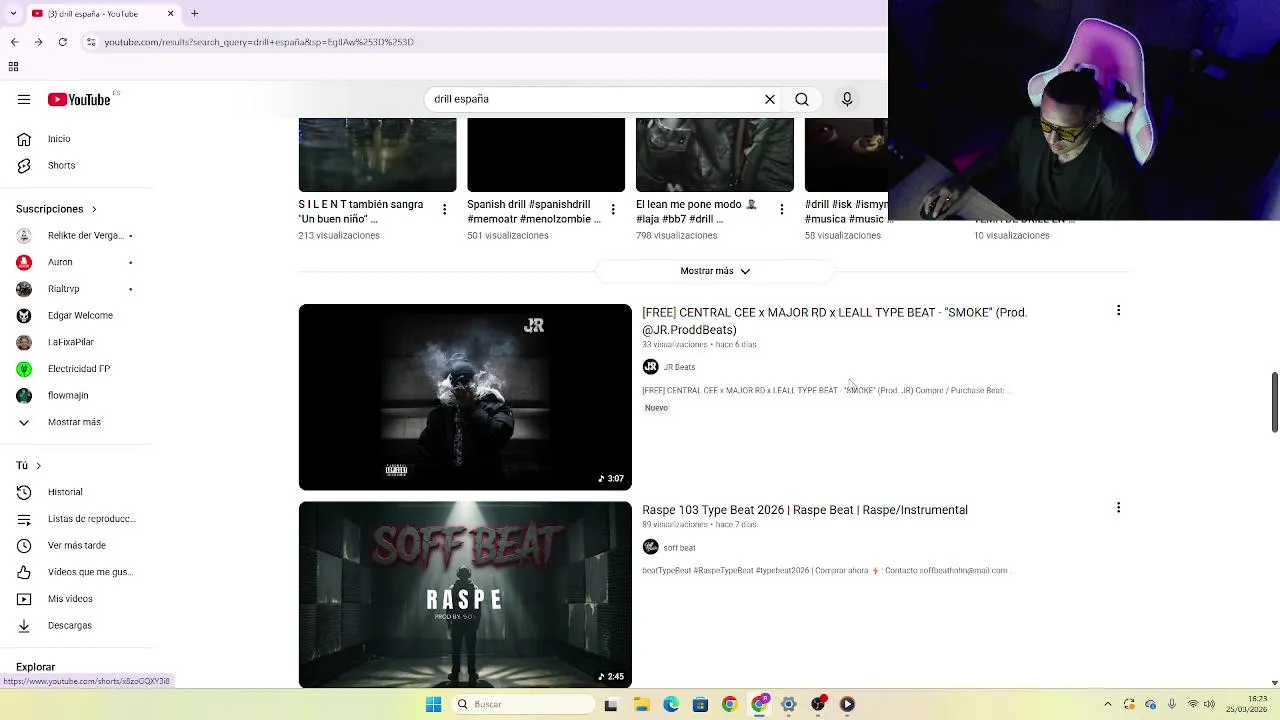Open the CENTRAL CEE x MAJOR RD video title
The height and width of the screenshot is (720, 1280).
coord(835,321)
